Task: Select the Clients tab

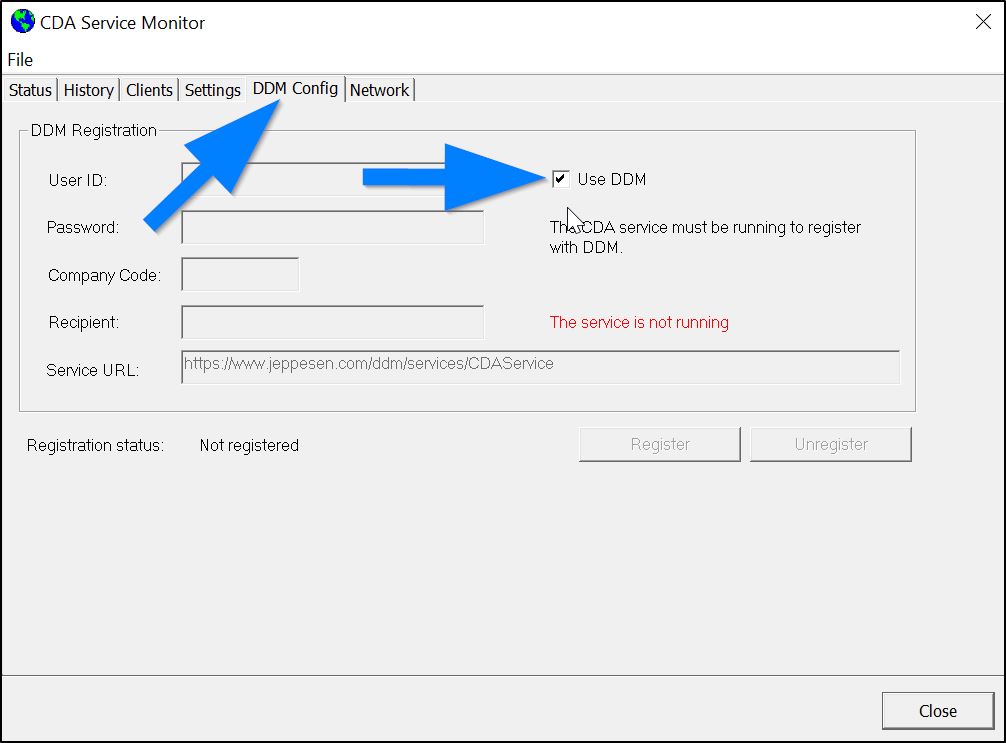Action: pyautogui.click(x=148, y=89)
